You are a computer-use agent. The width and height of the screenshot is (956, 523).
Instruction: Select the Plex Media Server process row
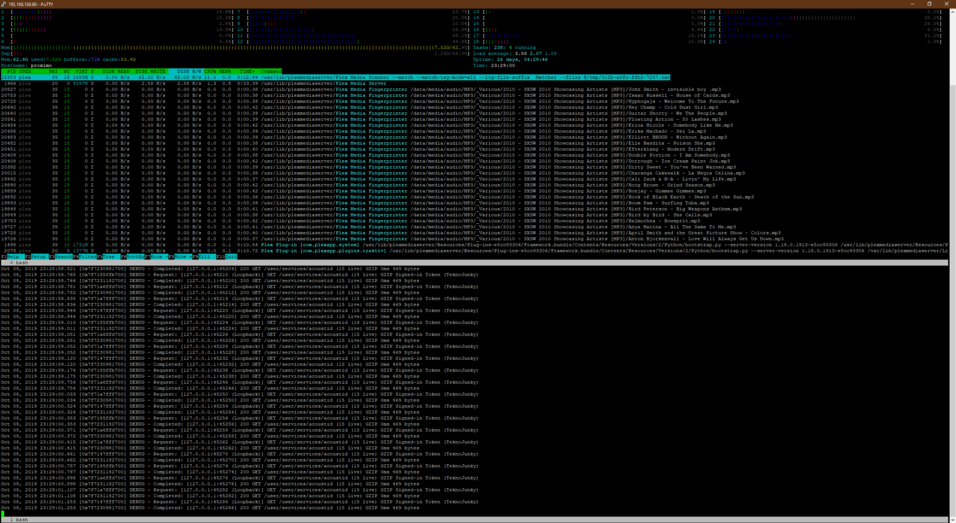[194, 84]
